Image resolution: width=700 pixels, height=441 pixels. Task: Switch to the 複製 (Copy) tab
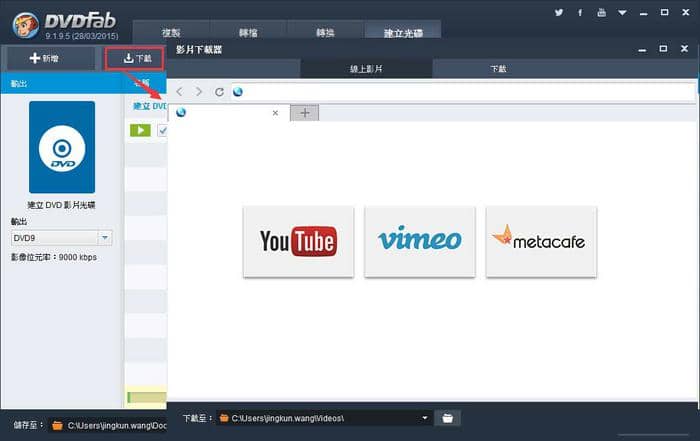[x=171, y=32]
